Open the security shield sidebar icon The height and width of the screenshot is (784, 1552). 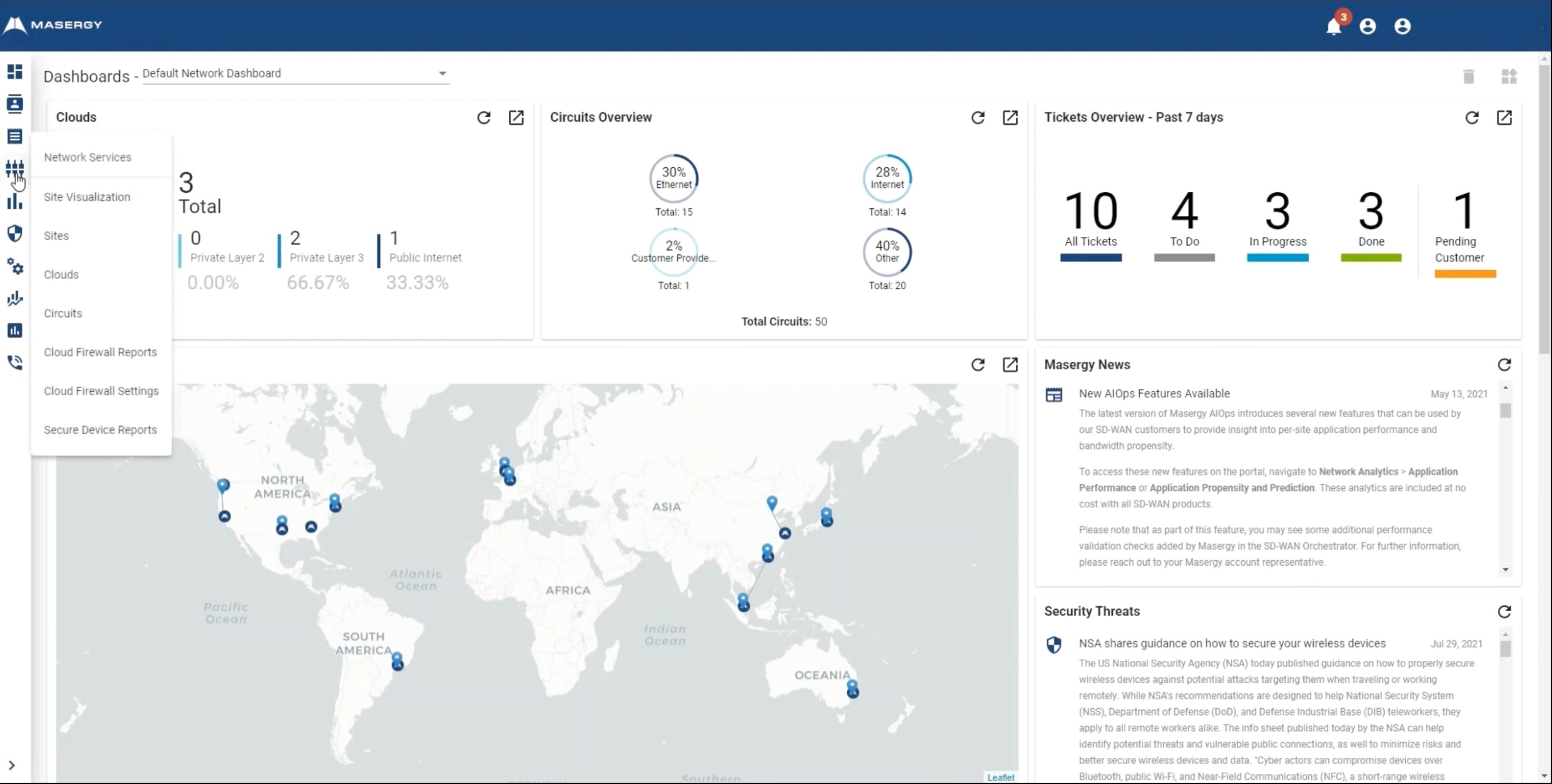[15, 233]
